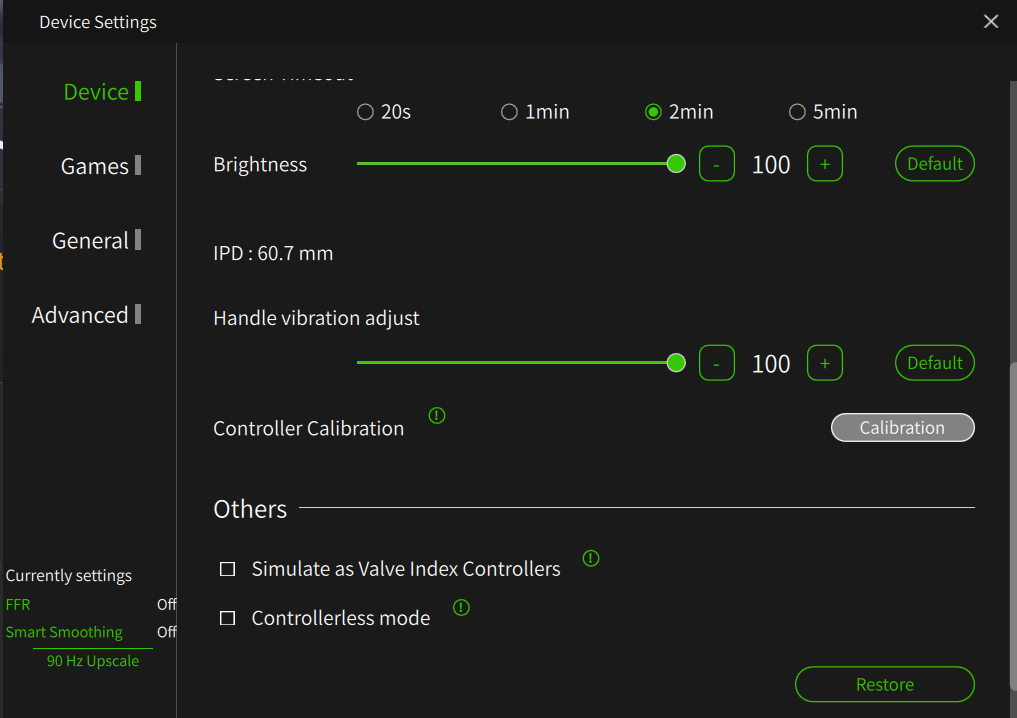
Task: Click the Brightness slider handle
Action: pos(676,164)
